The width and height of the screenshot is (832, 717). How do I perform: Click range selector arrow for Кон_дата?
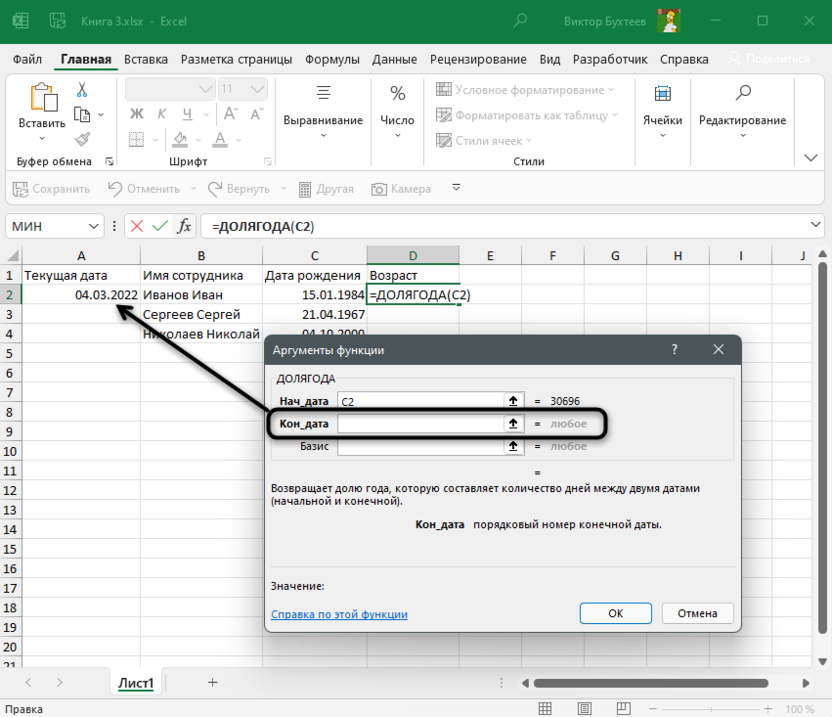tap(513, 424)
